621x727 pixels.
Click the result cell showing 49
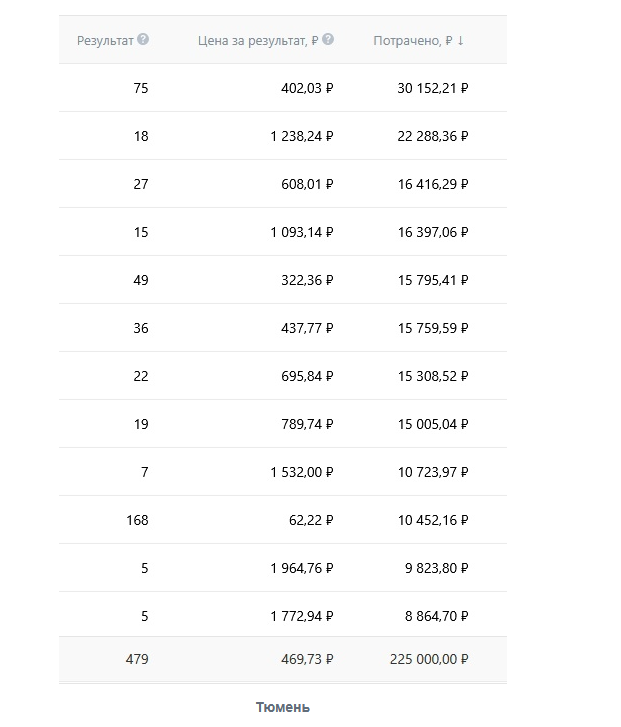coord(140,280)
